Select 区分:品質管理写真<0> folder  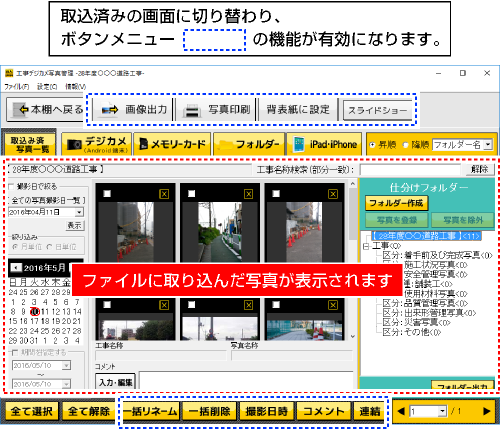click(x=425, y=303)
